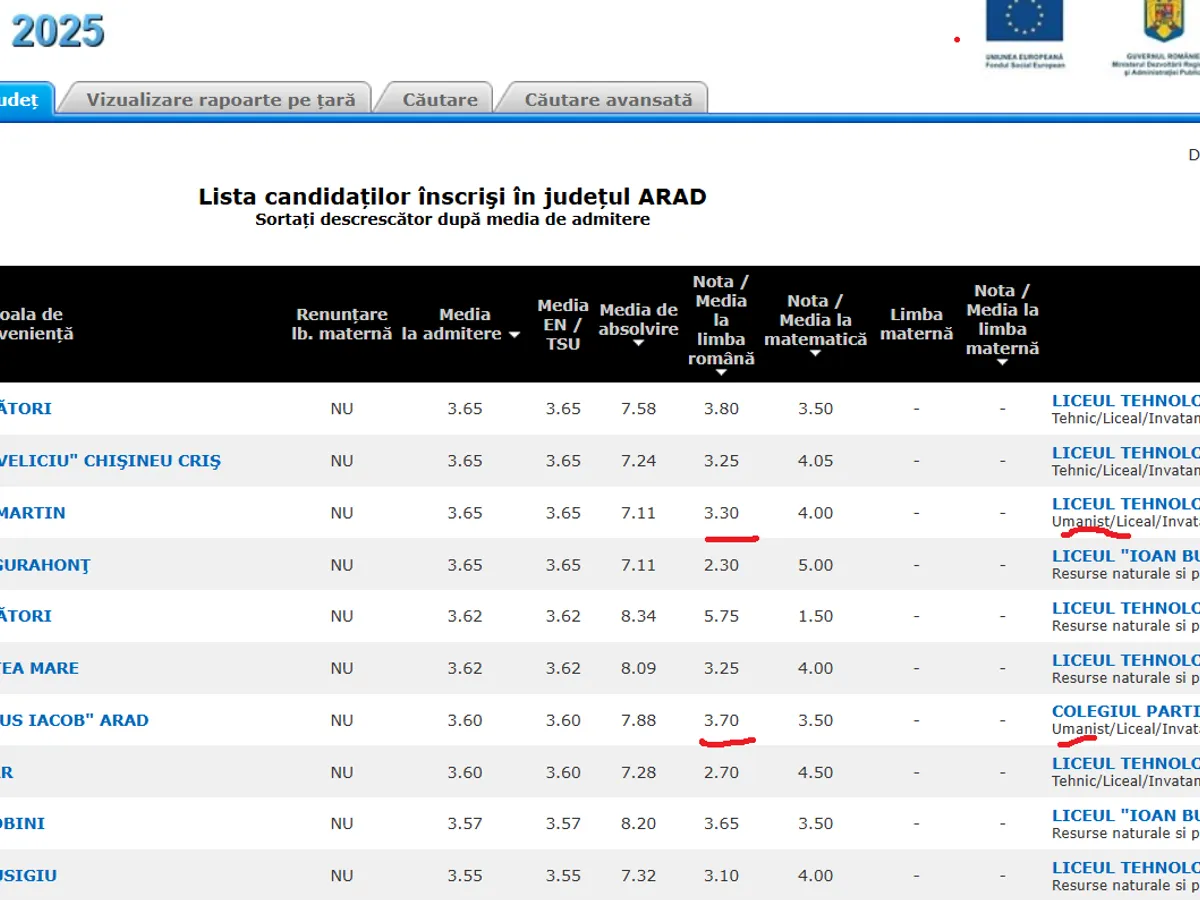The image size is (1200, 900).
Task: Click the 2025 site logo
Action: click(57, 32)
